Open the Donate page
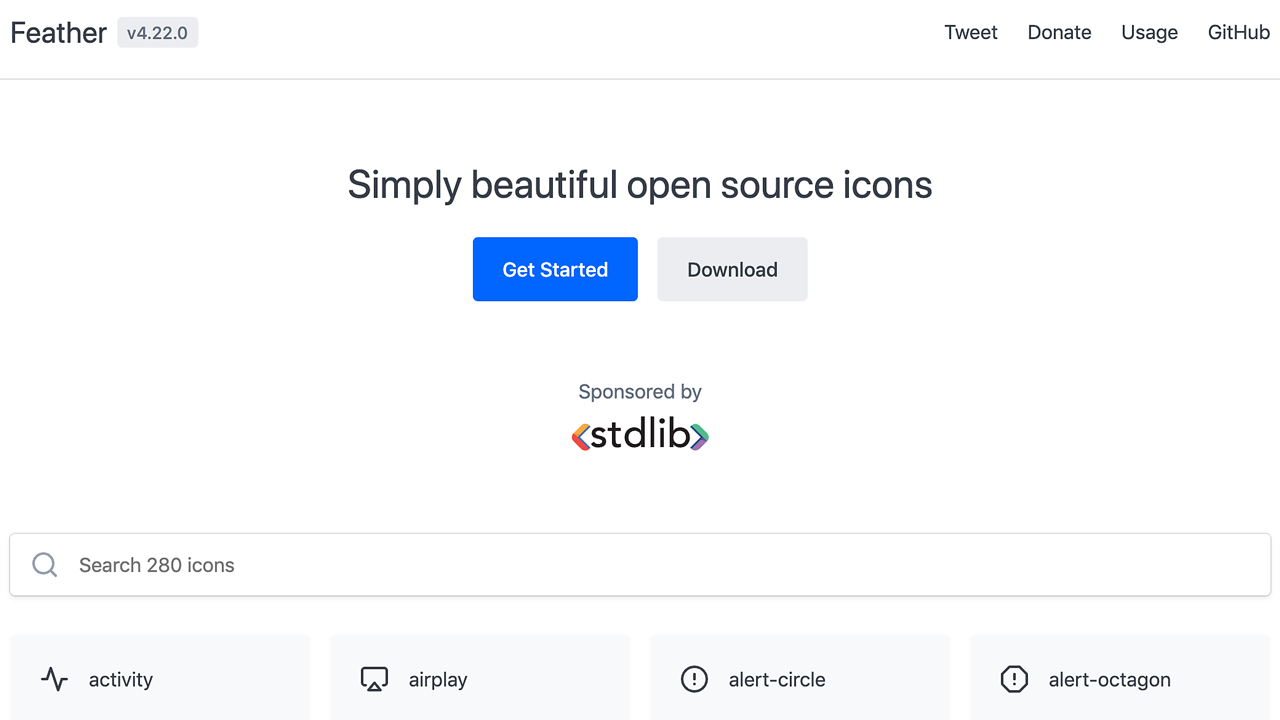Viewport: 1280px width, 720px height. (x=1059, y=33)
